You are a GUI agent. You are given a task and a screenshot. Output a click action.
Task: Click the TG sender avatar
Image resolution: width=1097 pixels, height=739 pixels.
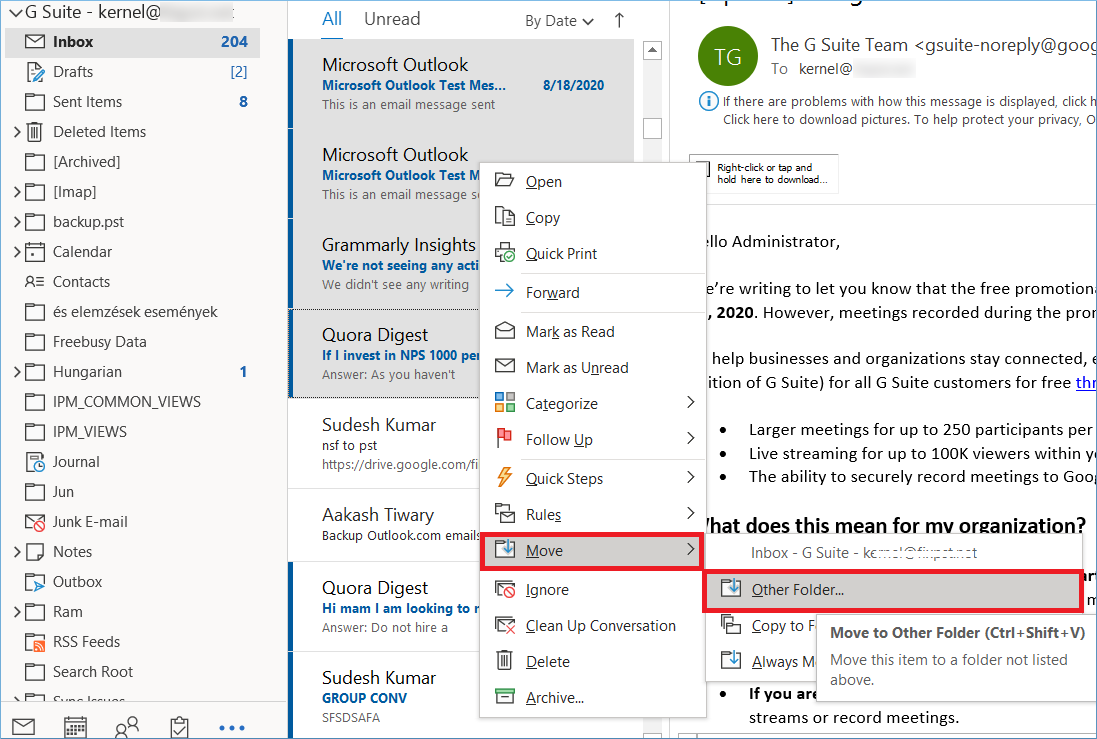tap(728, 56)
